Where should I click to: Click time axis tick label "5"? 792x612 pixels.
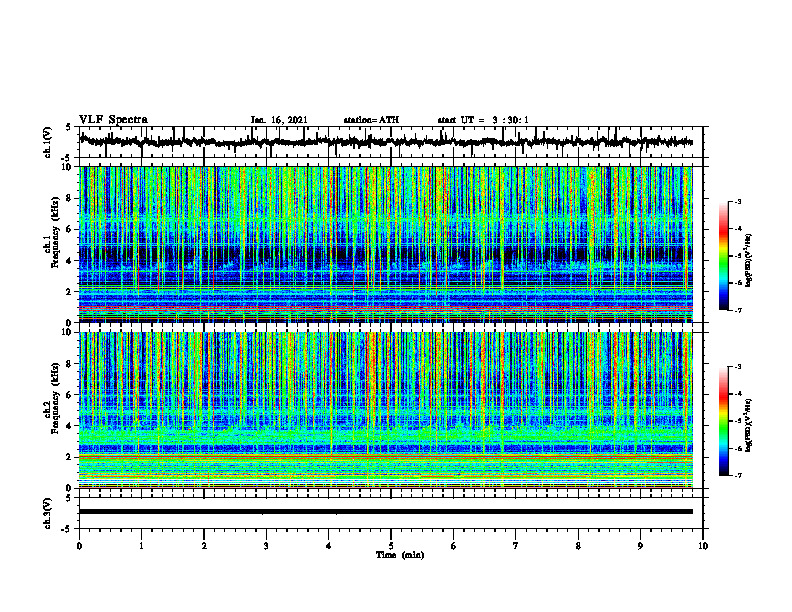click(x=391, y=546)
